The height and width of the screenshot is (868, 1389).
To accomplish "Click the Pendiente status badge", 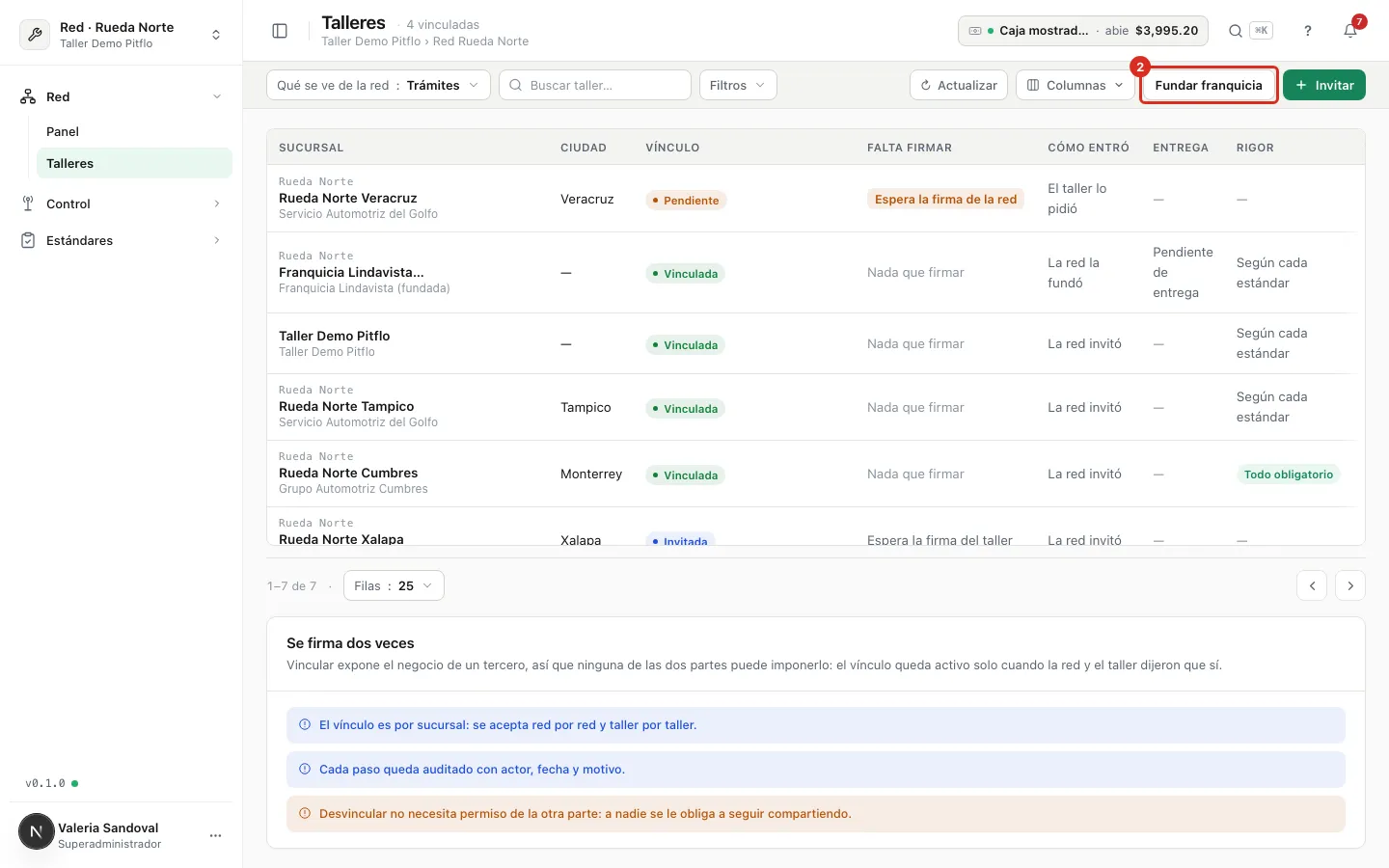I will (686, 200).
